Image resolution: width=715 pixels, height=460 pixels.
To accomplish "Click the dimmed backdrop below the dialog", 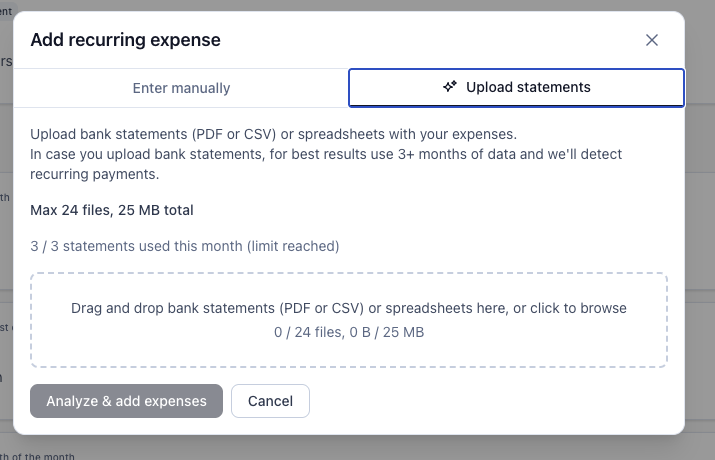I will (x=400, y=448).
